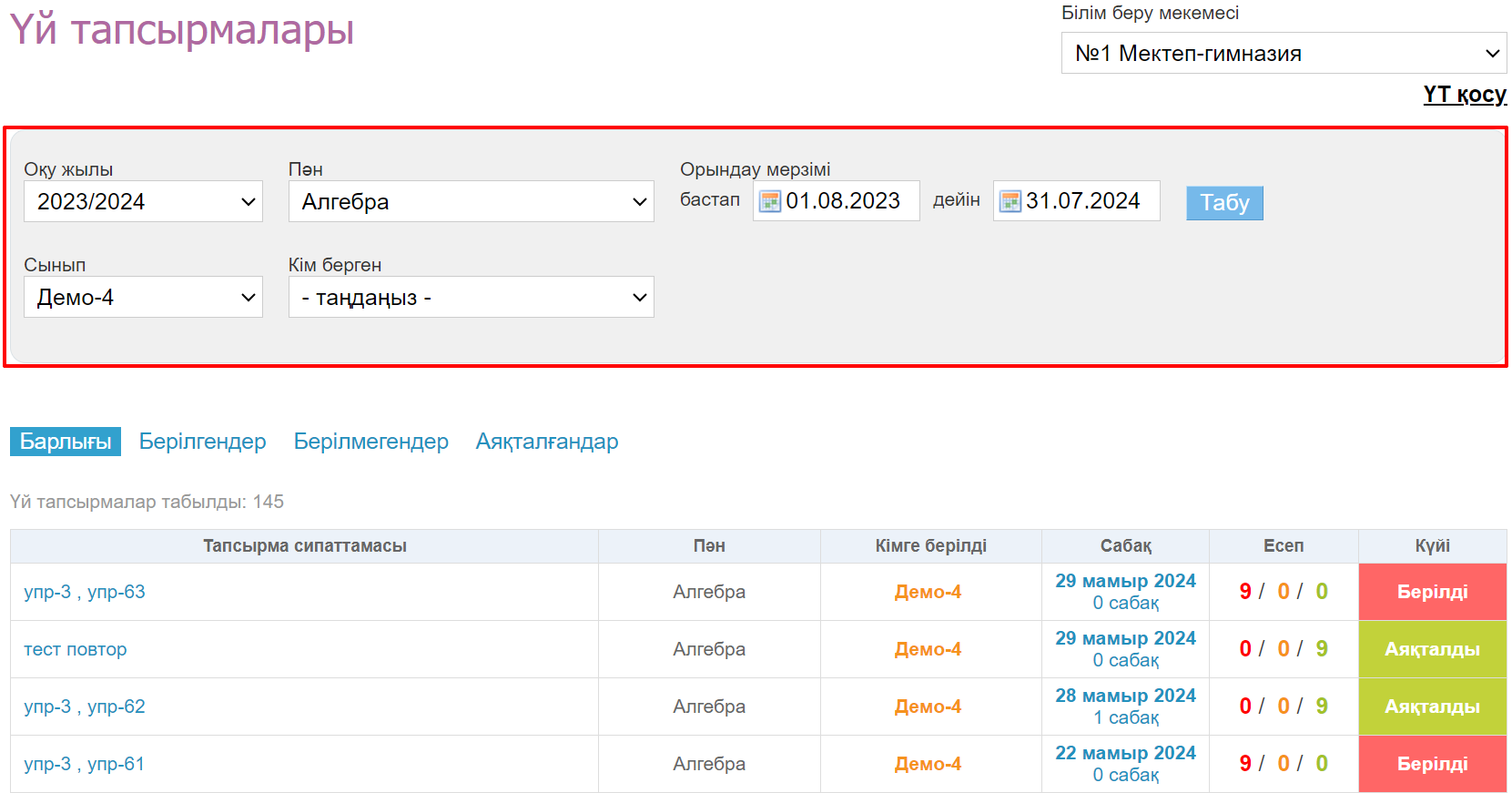Click the Аяқталды status for тест повтор
This screenshot has width=1512, height=793.
tap(1432, 649)
